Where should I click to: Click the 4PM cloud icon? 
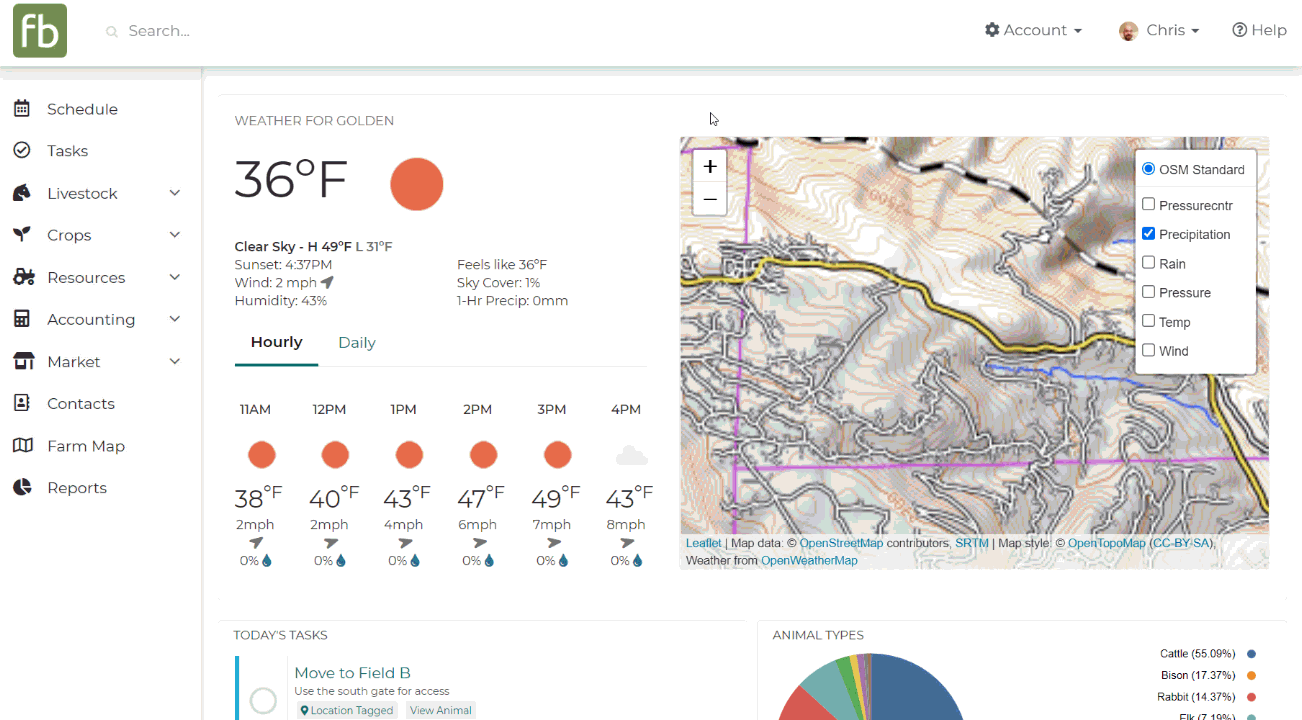pos(631,456)
